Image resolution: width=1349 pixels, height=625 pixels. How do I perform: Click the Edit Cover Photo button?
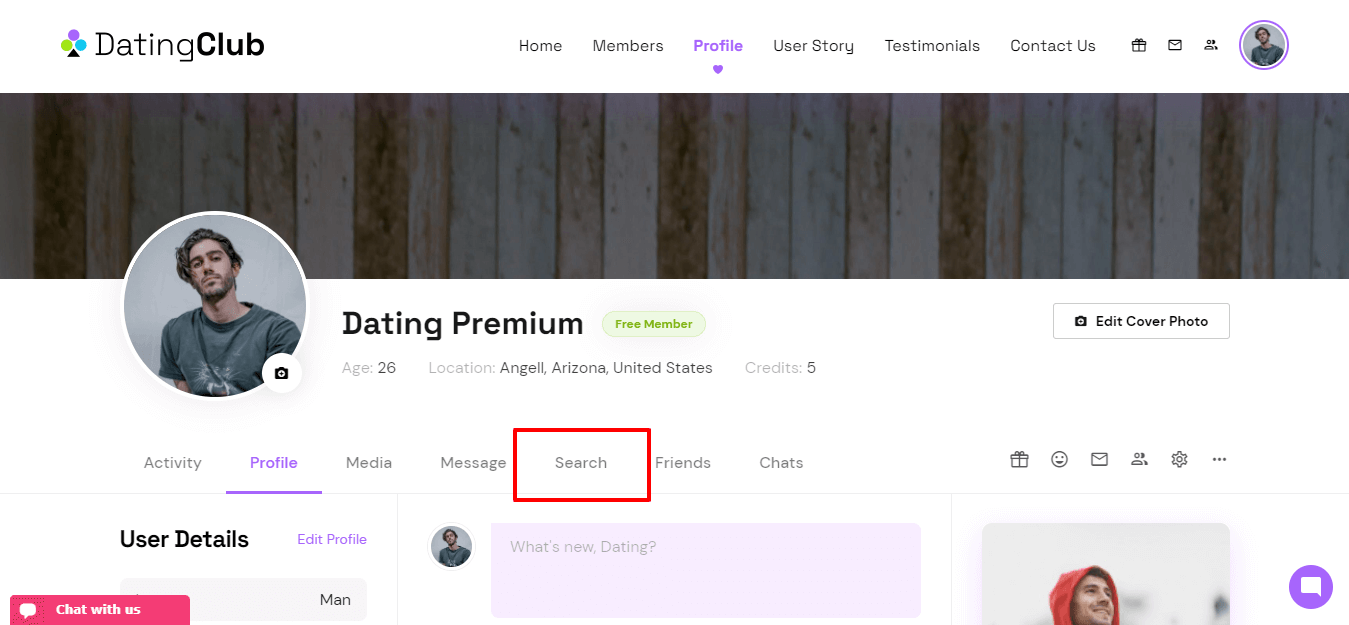tap(1141, 321)
